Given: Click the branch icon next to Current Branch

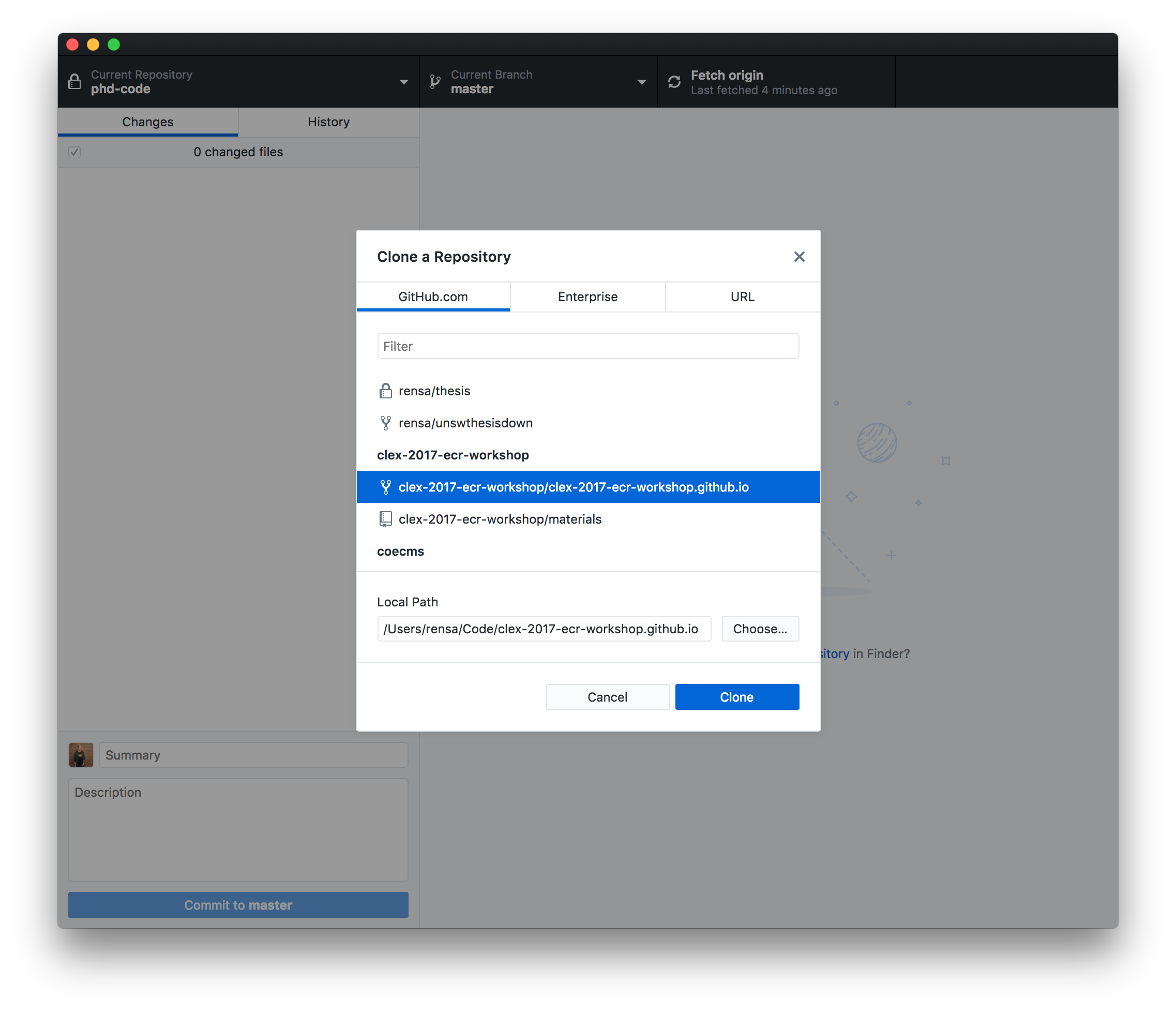Looking at the screenshot, I should [x=435, y=82].
